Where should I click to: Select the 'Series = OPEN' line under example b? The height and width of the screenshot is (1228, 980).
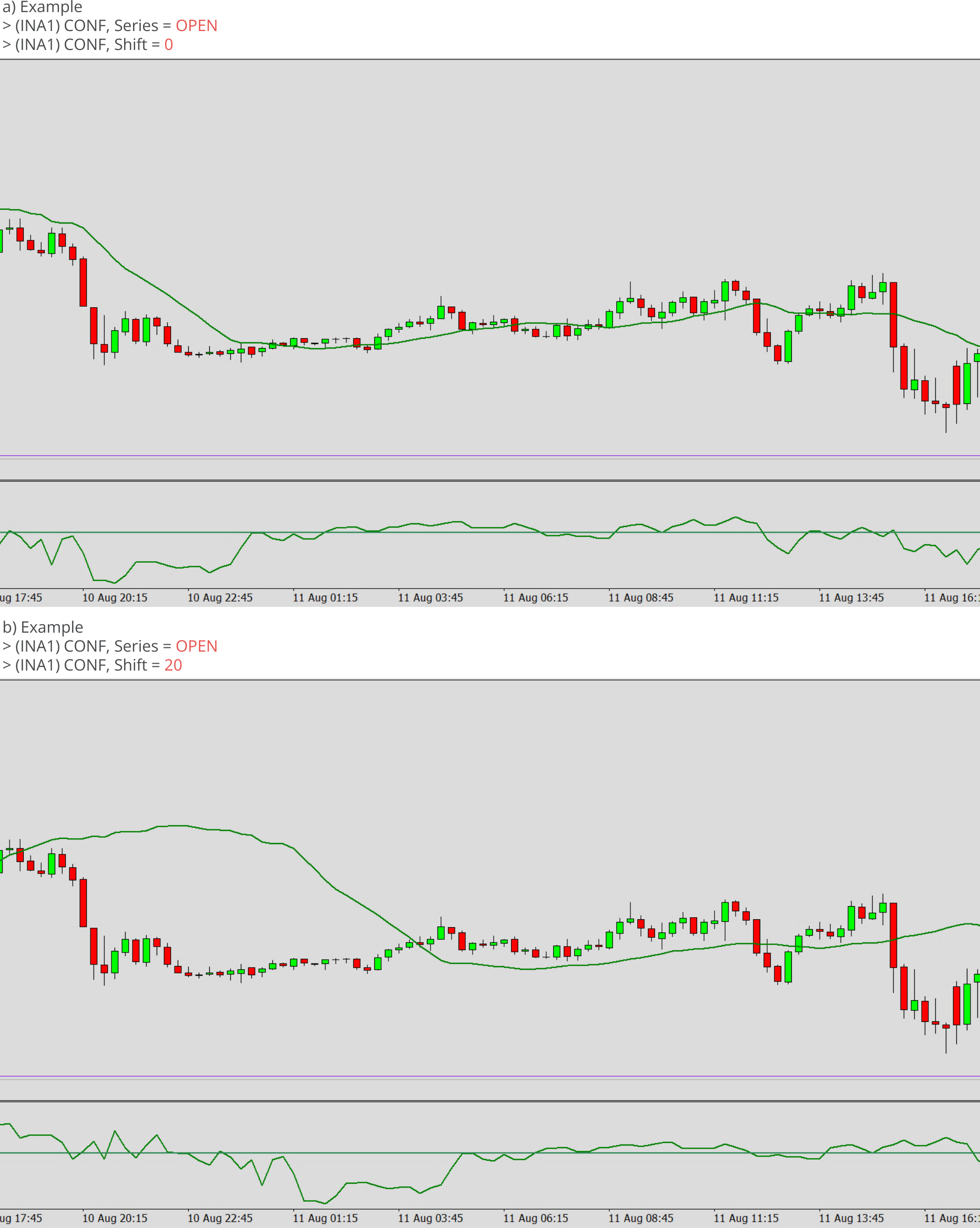(110, 646)
